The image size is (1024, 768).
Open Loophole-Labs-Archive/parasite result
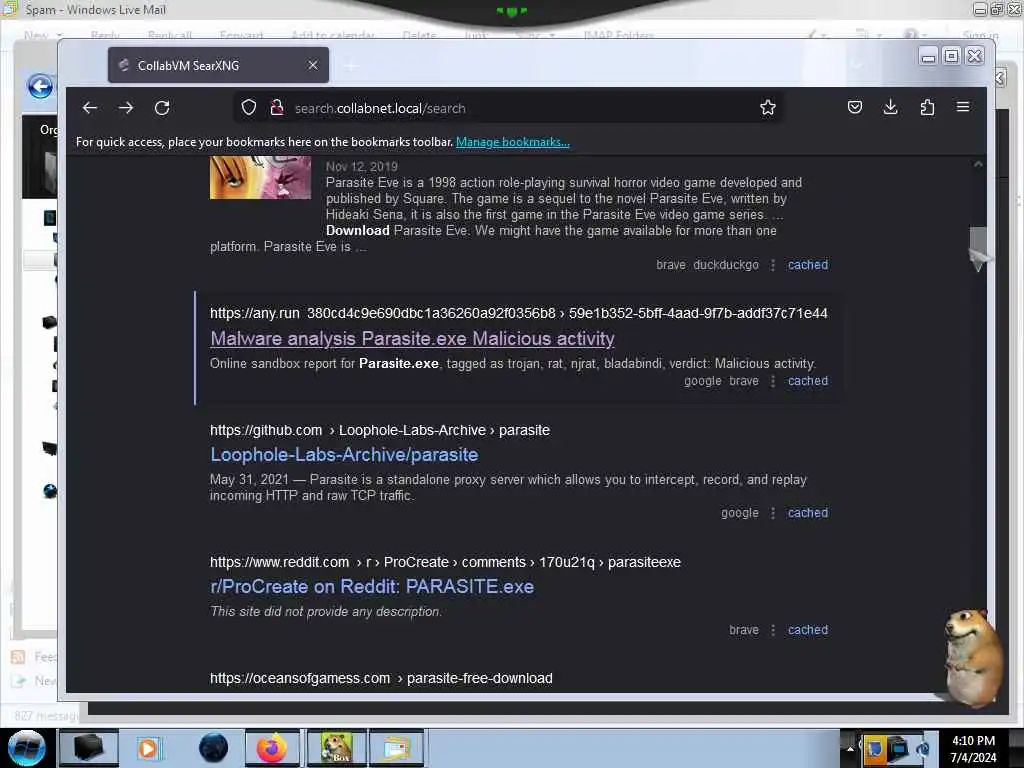pyautogui.click(x=344, y=455)
